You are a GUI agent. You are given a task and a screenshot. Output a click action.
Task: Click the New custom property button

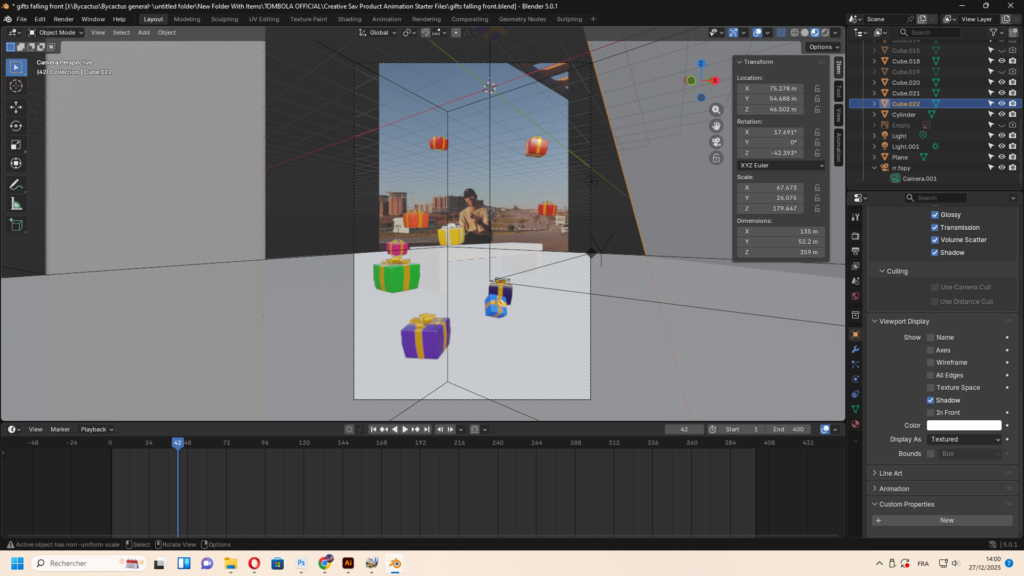(946, 520)
